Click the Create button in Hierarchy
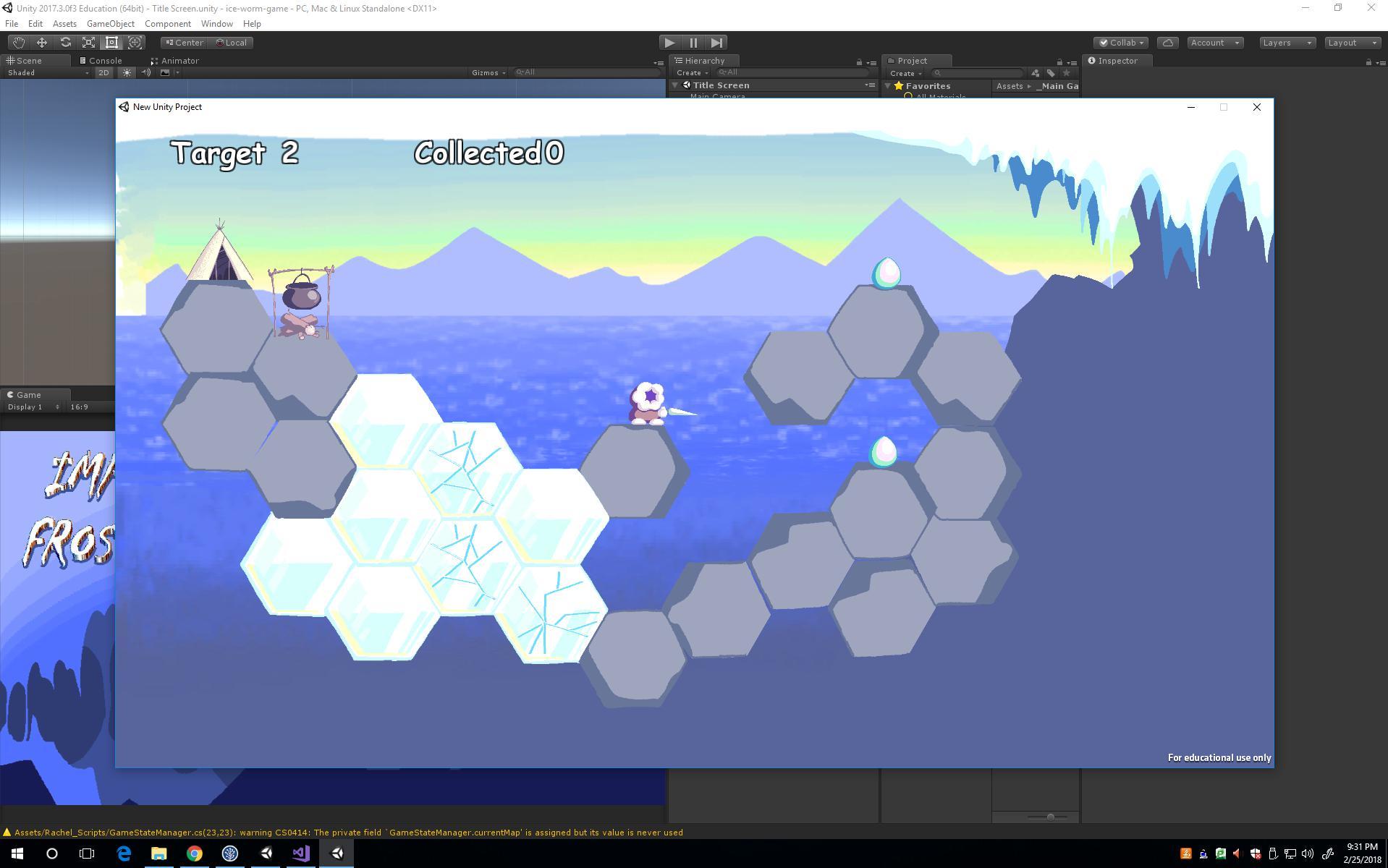The width and height of the screenshot is (1388, 868). coord(691,73)
